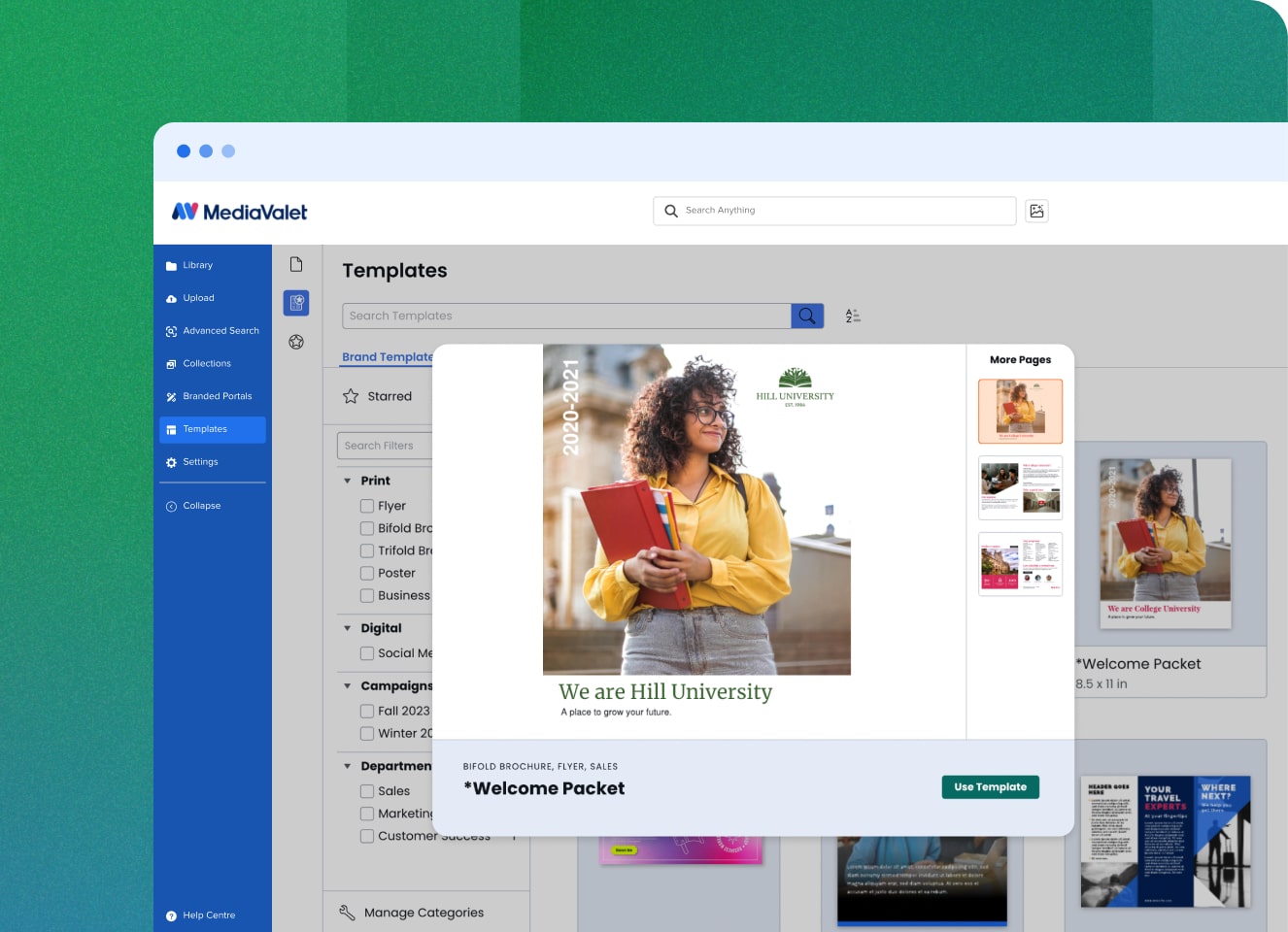This screenshot has height=932, width=1288.
Task: Click the star icon next to Starred
Action: pyautogui.click(x=351, y=396)
